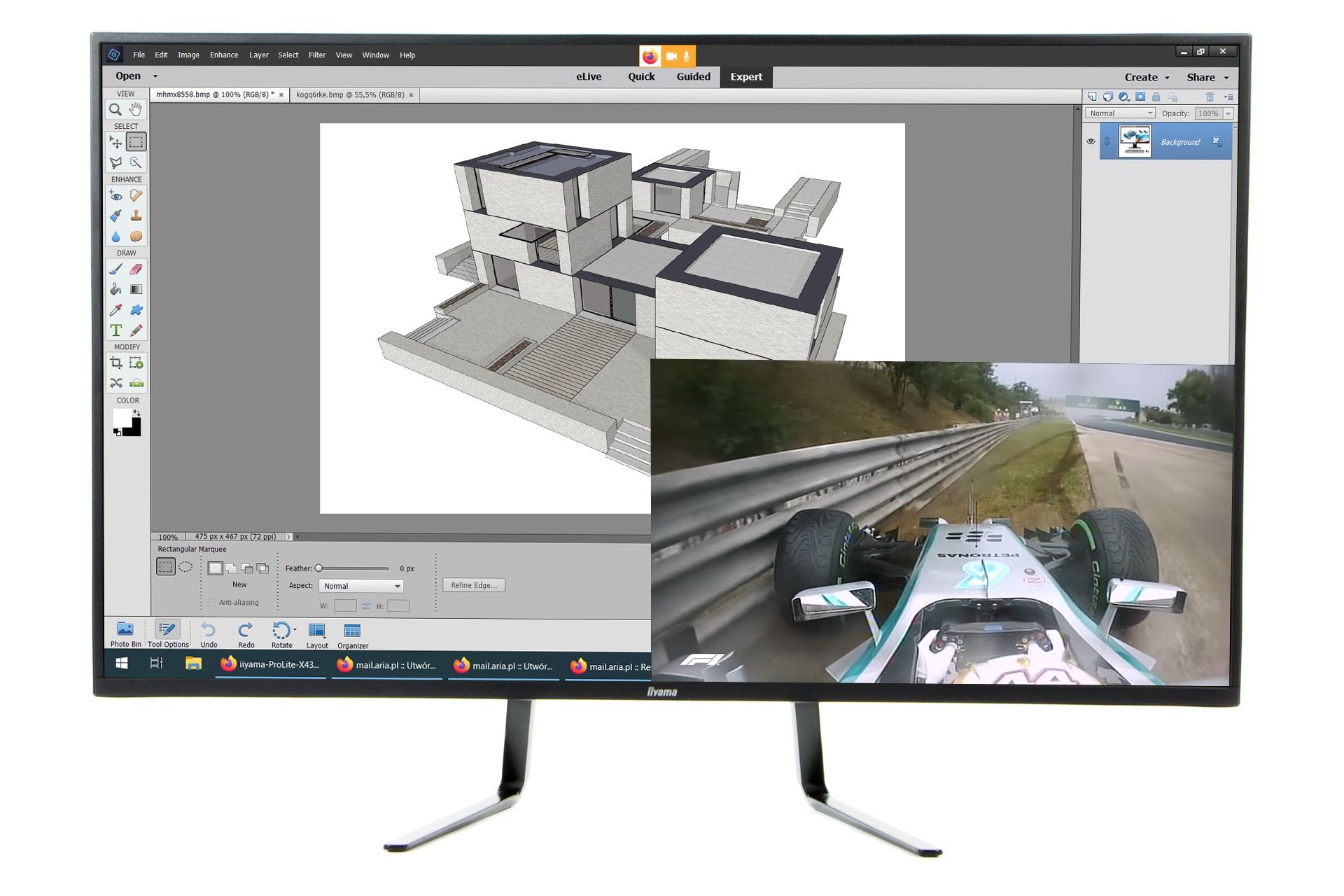
Task: Click the delete layer trash icon
Action: click(1209, 97)
